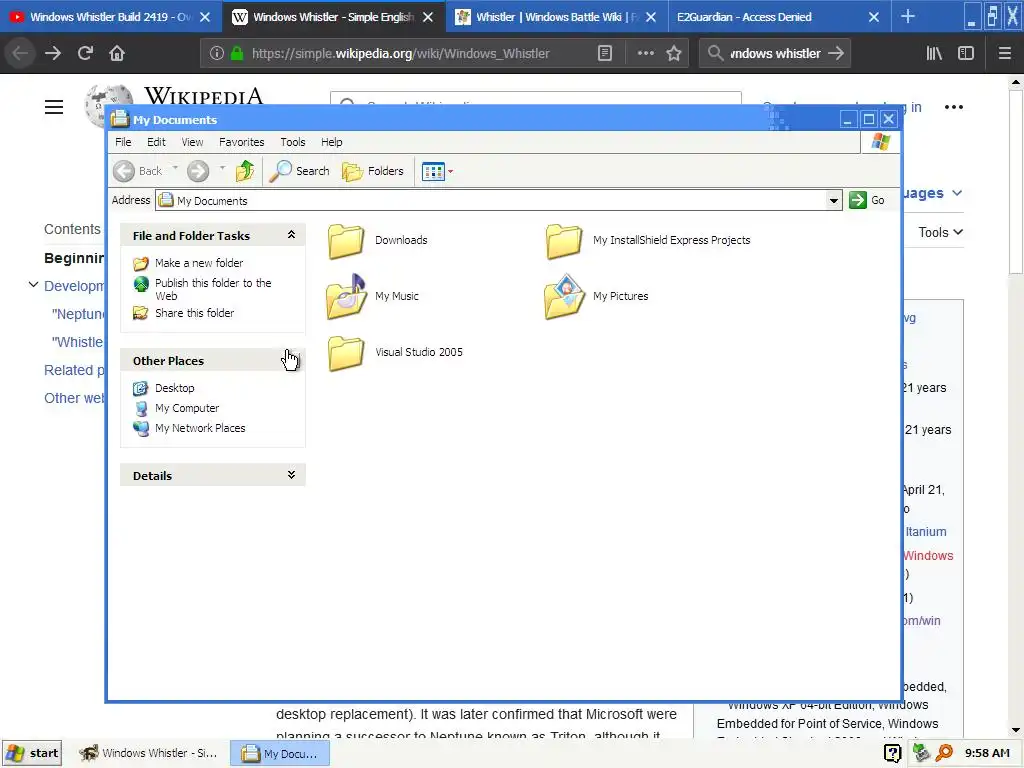Switch to Windows Whistler taskbar button

[x=149, y=753]
